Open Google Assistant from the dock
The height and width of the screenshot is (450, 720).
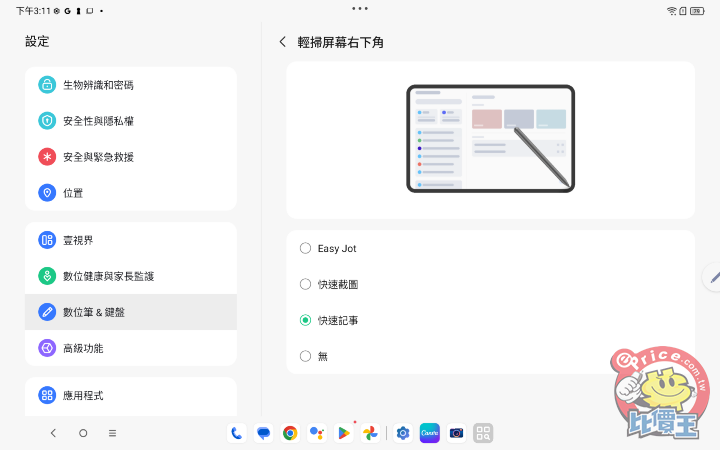317,433
